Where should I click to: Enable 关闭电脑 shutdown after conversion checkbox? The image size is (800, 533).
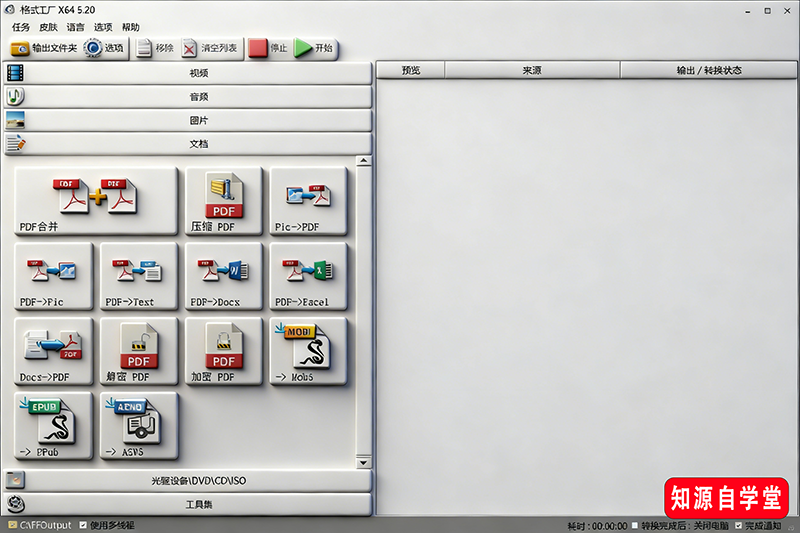tap(634, 525)
